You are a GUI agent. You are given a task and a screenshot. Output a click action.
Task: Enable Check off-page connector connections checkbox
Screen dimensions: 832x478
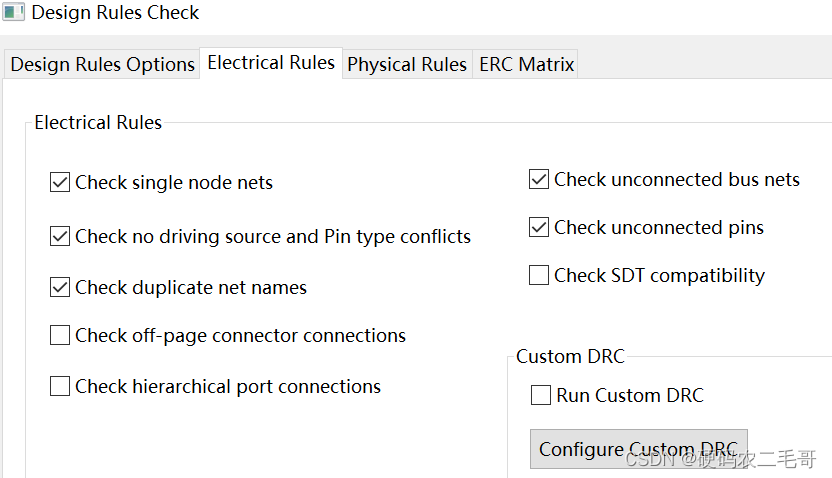(x=60, y=335)
